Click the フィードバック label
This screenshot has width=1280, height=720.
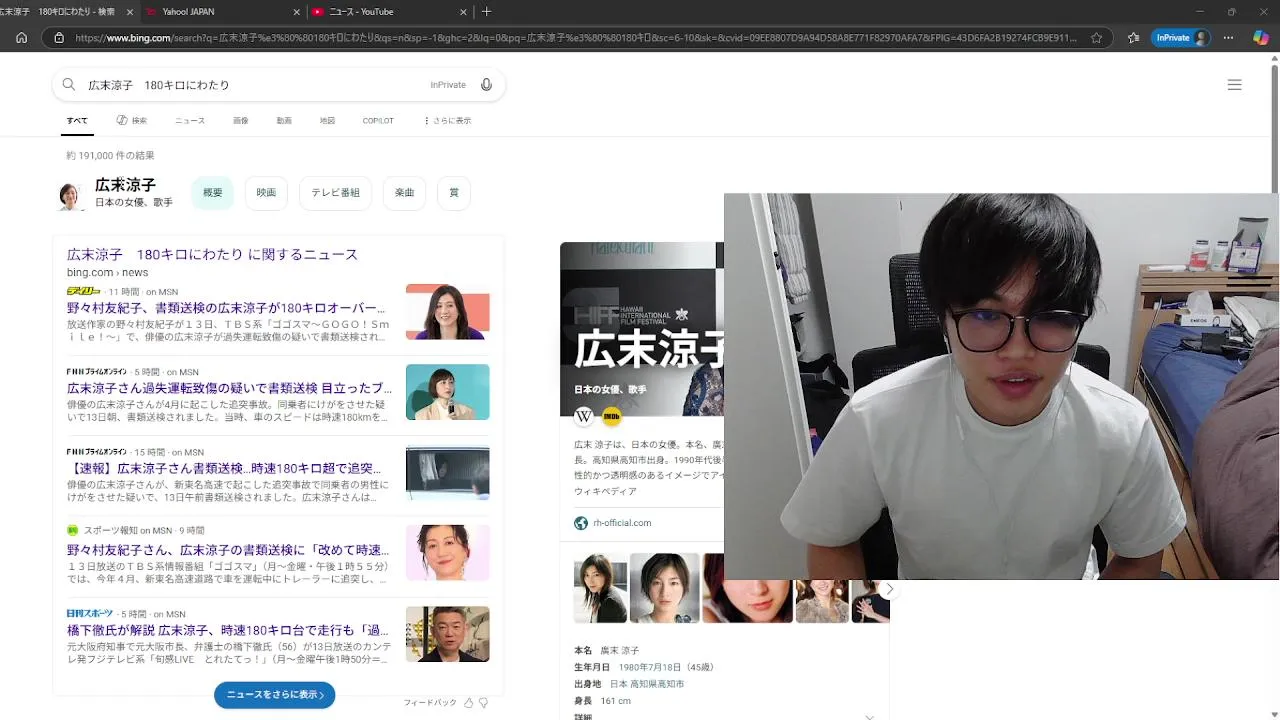(x=430, y=703)
